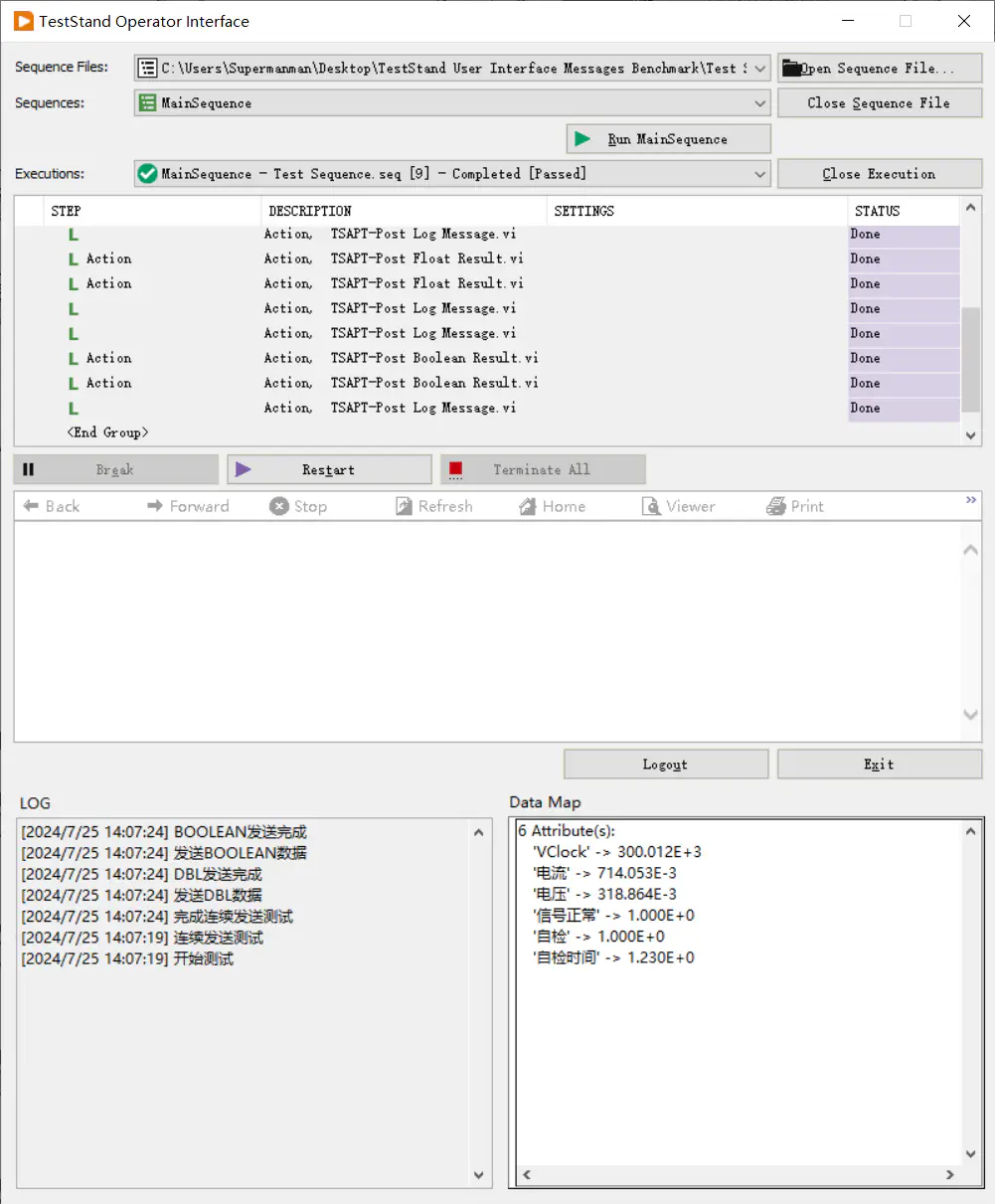Click the Open Sequence File button
Screen dimensions: 995x1204
click(x=879, y=69)
